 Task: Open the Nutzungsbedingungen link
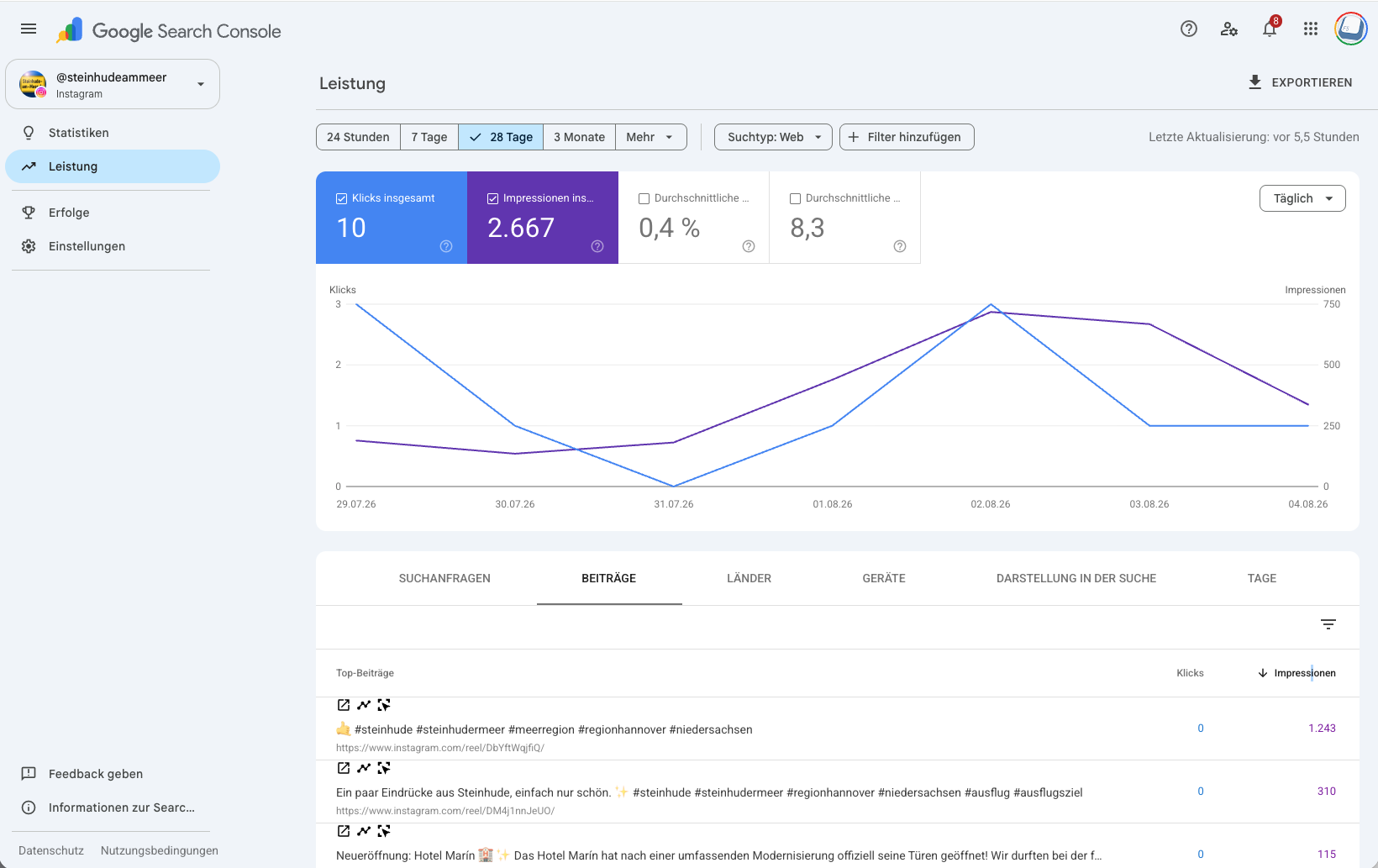[160, 850]
